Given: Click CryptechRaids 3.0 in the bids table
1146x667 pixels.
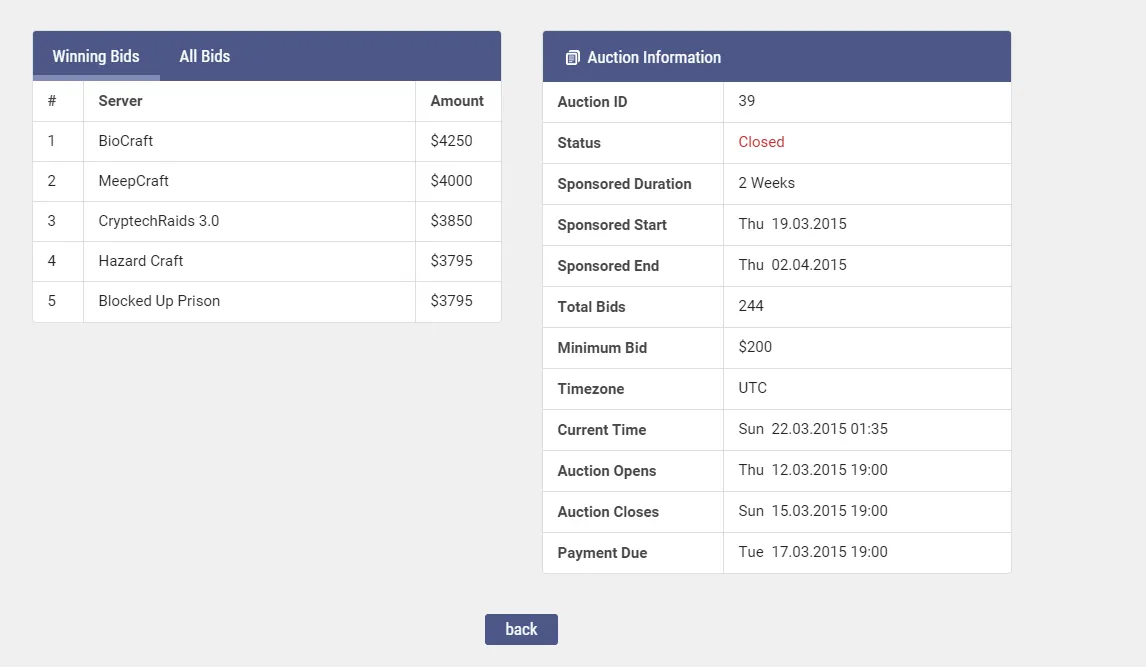Looking at the screenshot, I should (159, 221).
